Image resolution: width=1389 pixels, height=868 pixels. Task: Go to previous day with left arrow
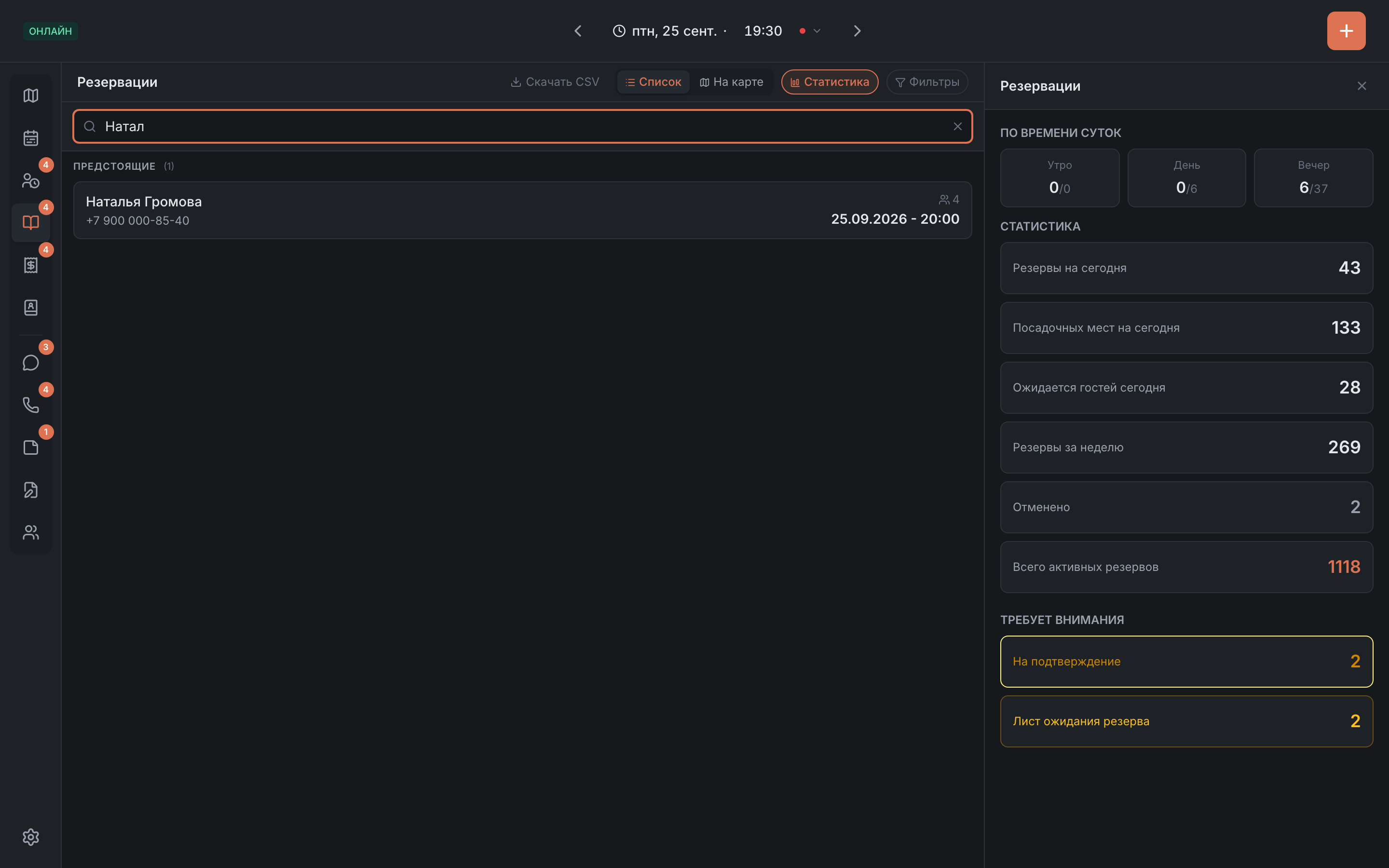point(578,31)
